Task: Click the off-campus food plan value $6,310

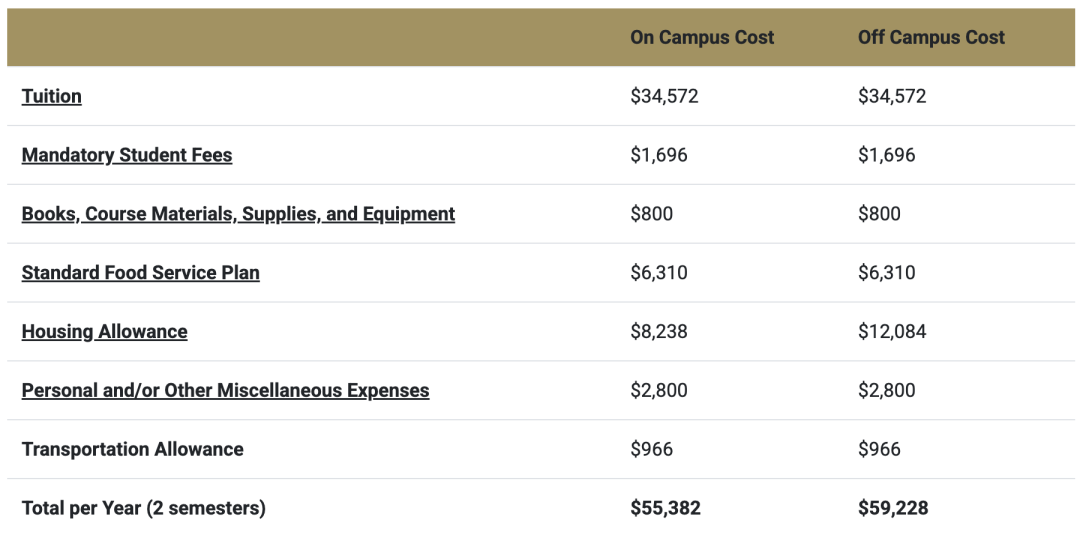Action: (887, 273)
